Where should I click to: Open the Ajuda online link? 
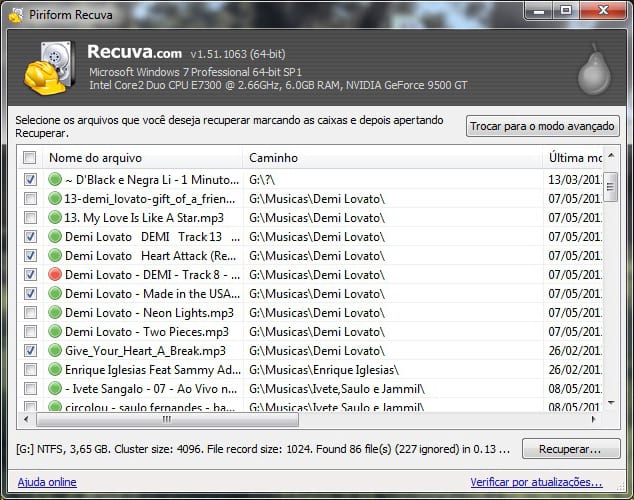click(47, 482)
